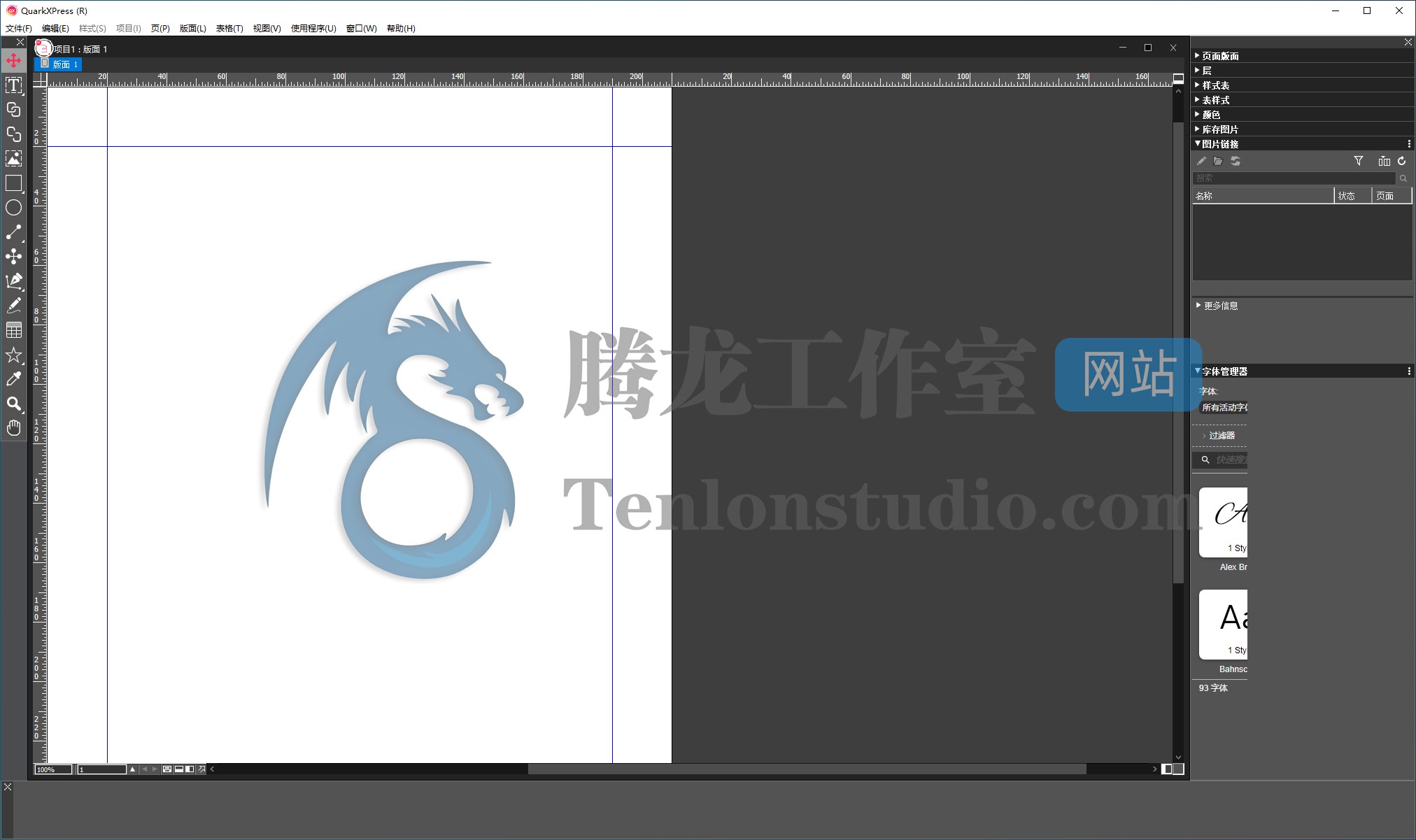Image resolution: width=1416 pixels, height=840 pixels.
Task: Open the 图片链接 panel options menu
Action: pos(1408,144)
